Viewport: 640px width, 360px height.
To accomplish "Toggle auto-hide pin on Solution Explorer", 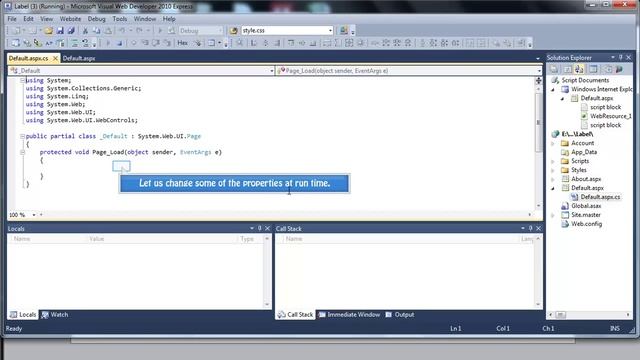I will 621,58.
